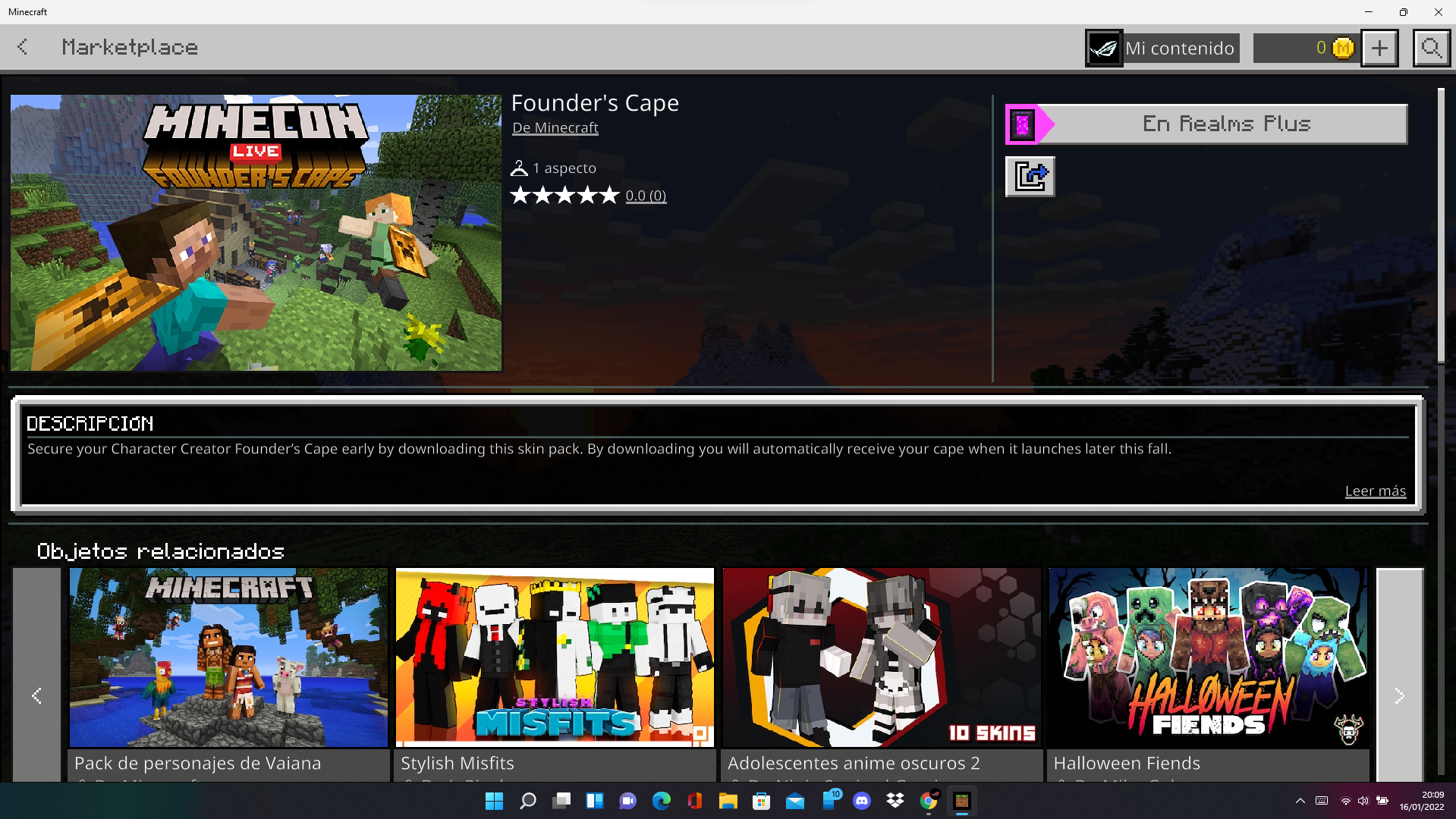1456x819 pixels.
Task: Click the page's vertical scrollbar
Action: coord(1441,226)
